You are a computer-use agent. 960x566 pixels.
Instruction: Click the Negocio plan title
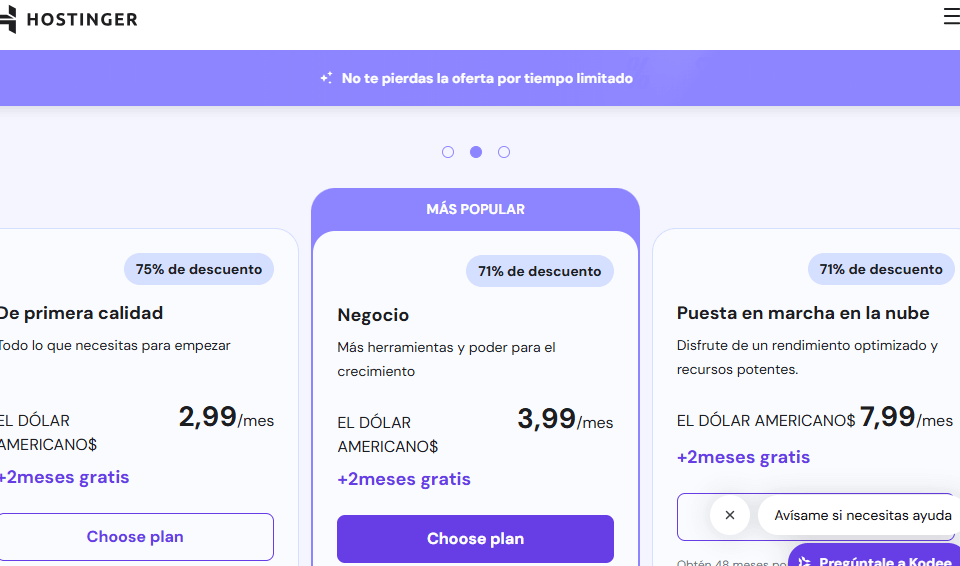[x=373, y=315]
